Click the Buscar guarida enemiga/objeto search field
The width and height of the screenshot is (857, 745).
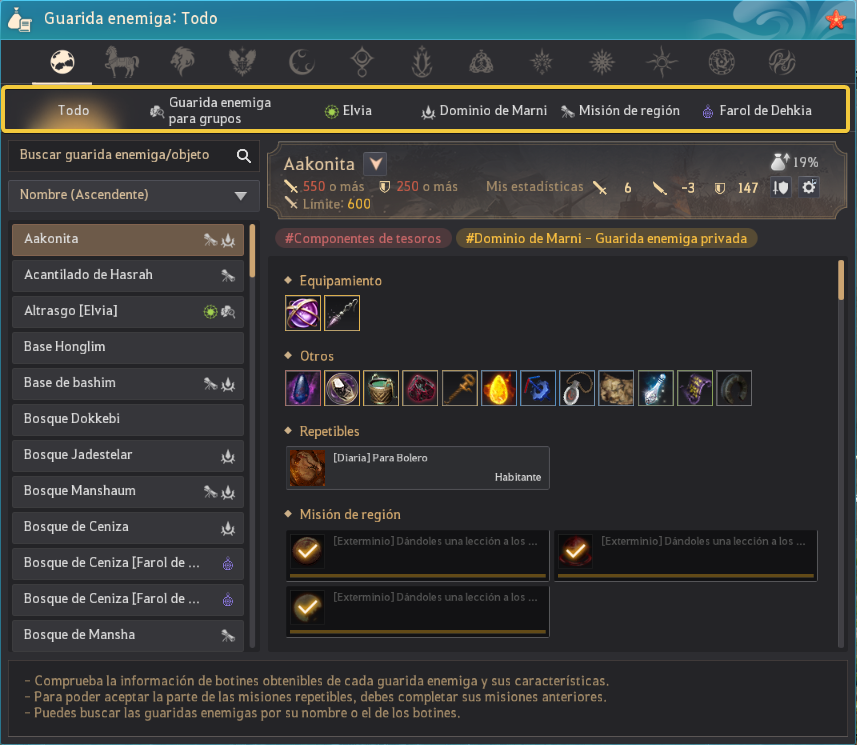click(x=125, y=155)
